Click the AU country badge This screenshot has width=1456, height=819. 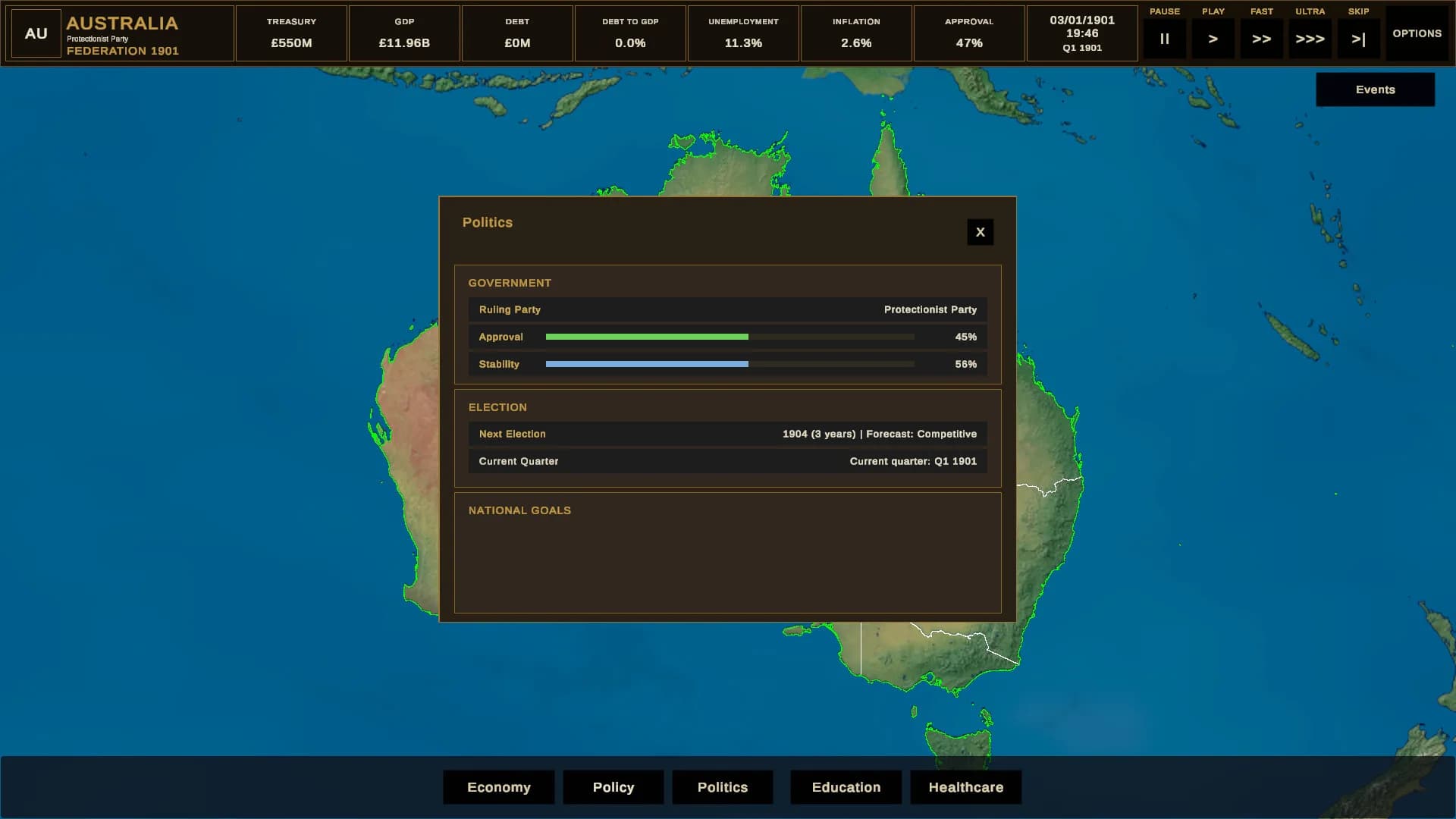point(36,33)
